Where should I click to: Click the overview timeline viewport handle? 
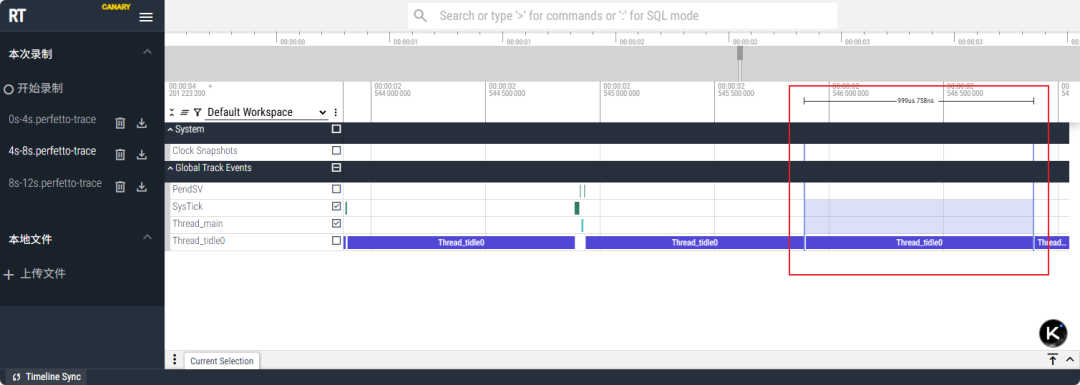click(x=740, y=53)
